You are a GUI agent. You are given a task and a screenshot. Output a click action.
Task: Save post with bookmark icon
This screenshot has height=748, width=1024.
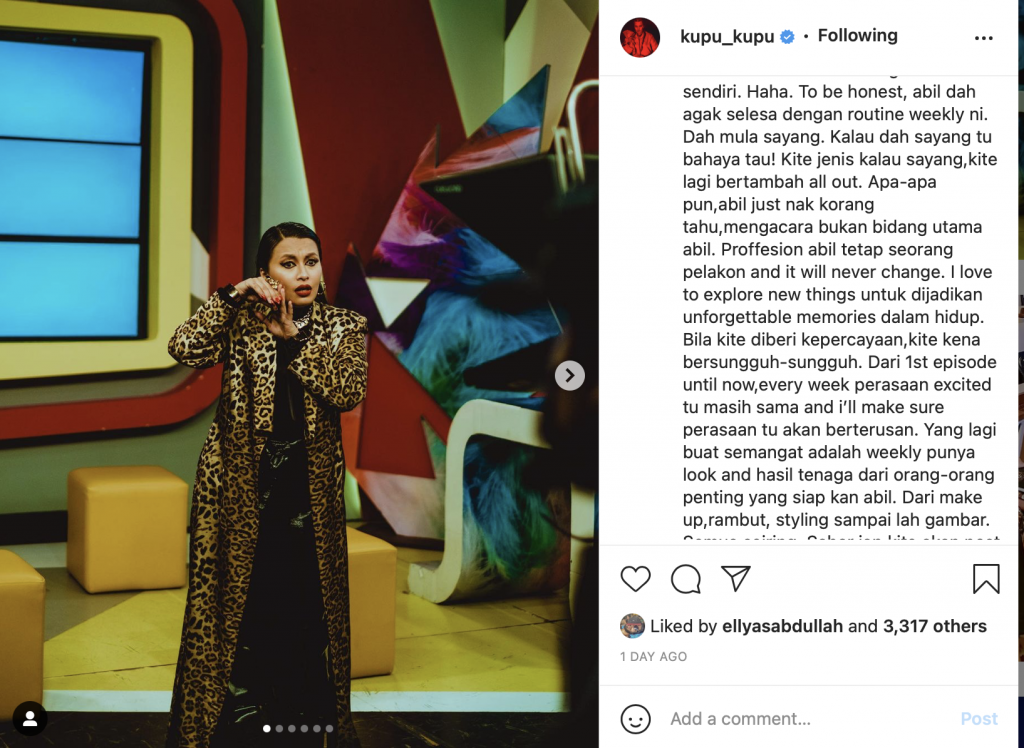coord(986,579)
